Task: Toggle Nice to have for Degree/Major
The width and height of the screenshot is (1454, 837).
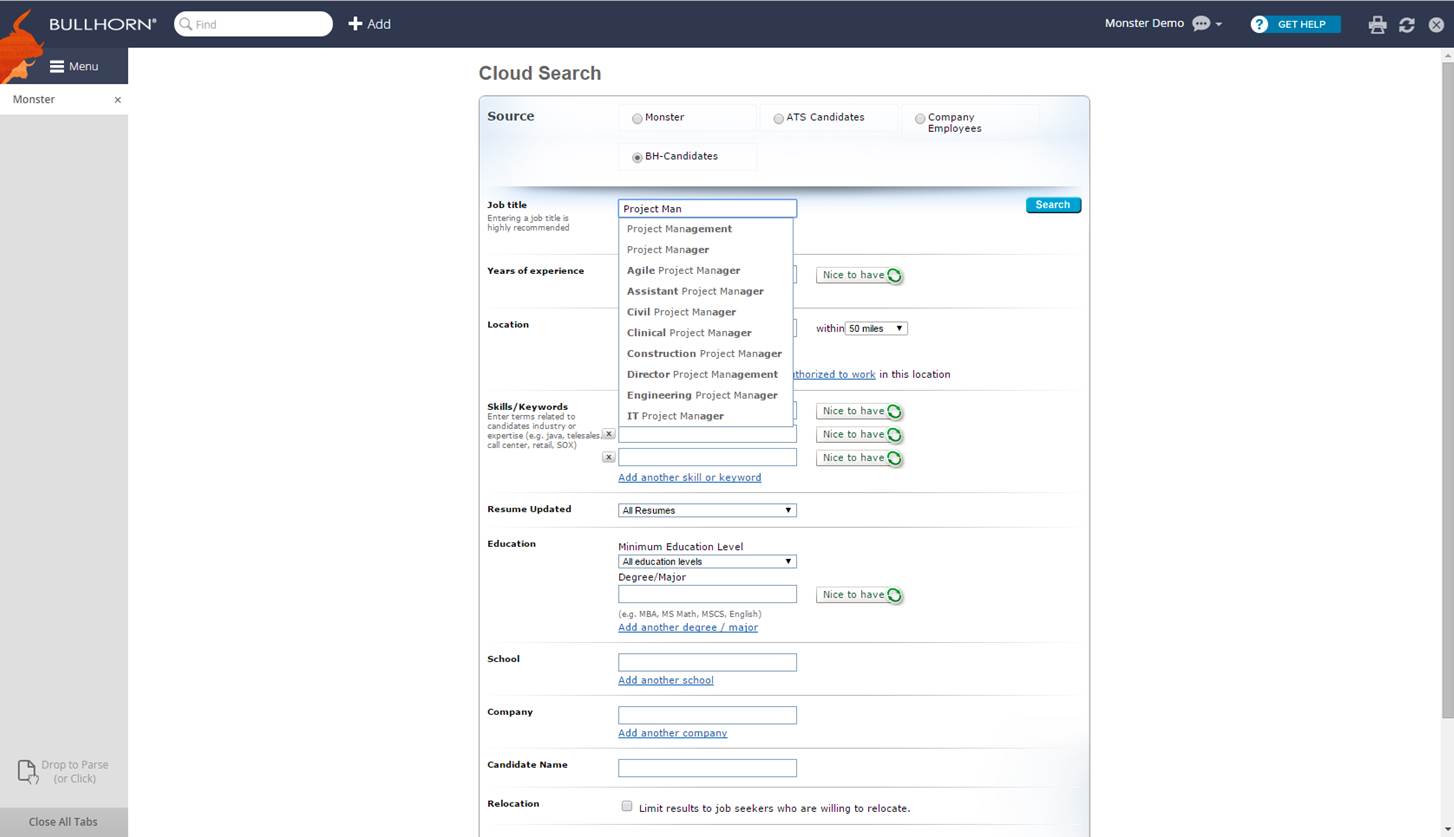Action: tap(859, 595)
